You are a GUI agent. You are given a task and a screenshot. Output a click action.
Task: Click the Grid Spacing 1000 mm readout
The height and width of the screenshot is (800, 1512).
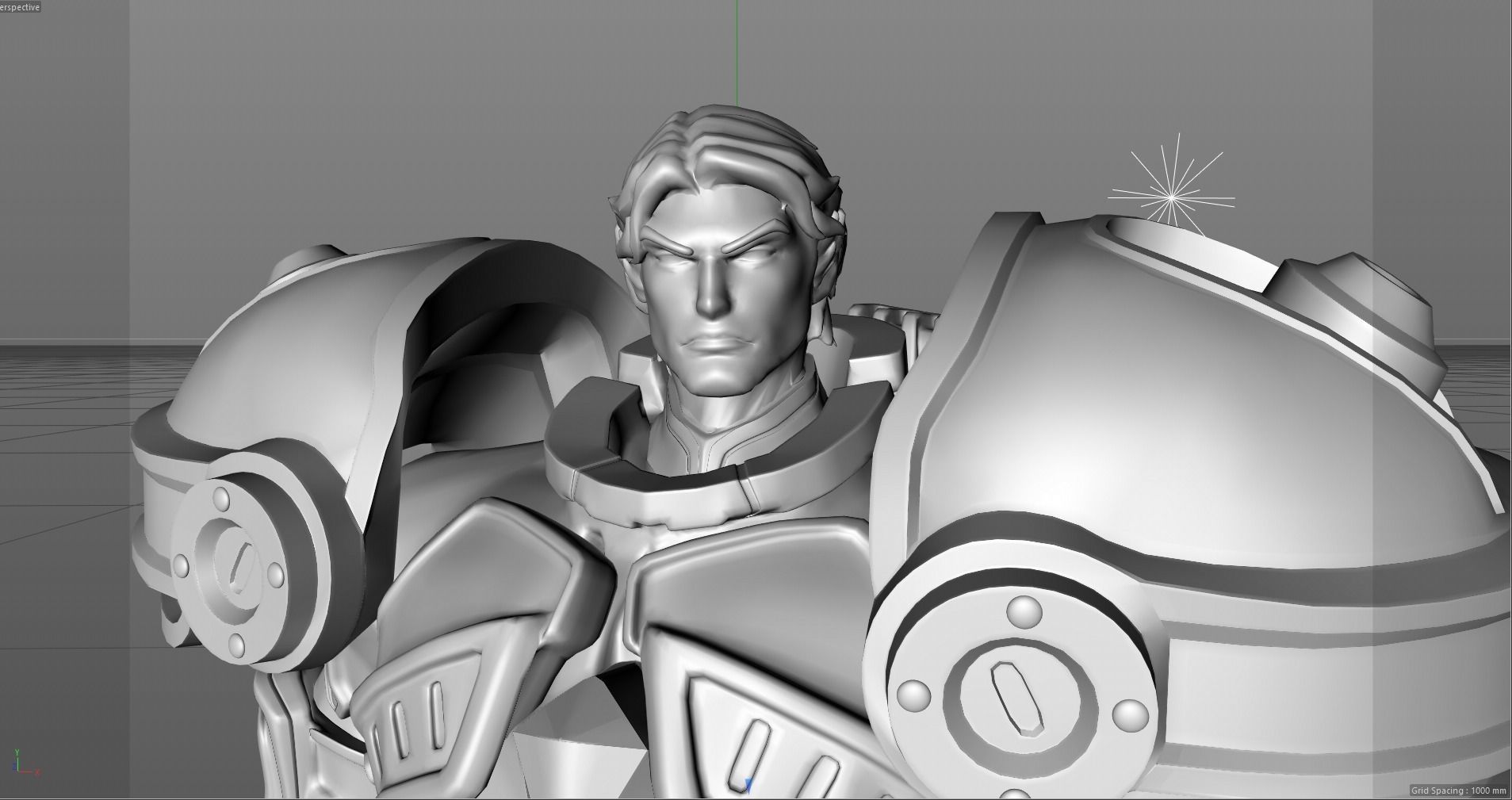point(1459,790)
